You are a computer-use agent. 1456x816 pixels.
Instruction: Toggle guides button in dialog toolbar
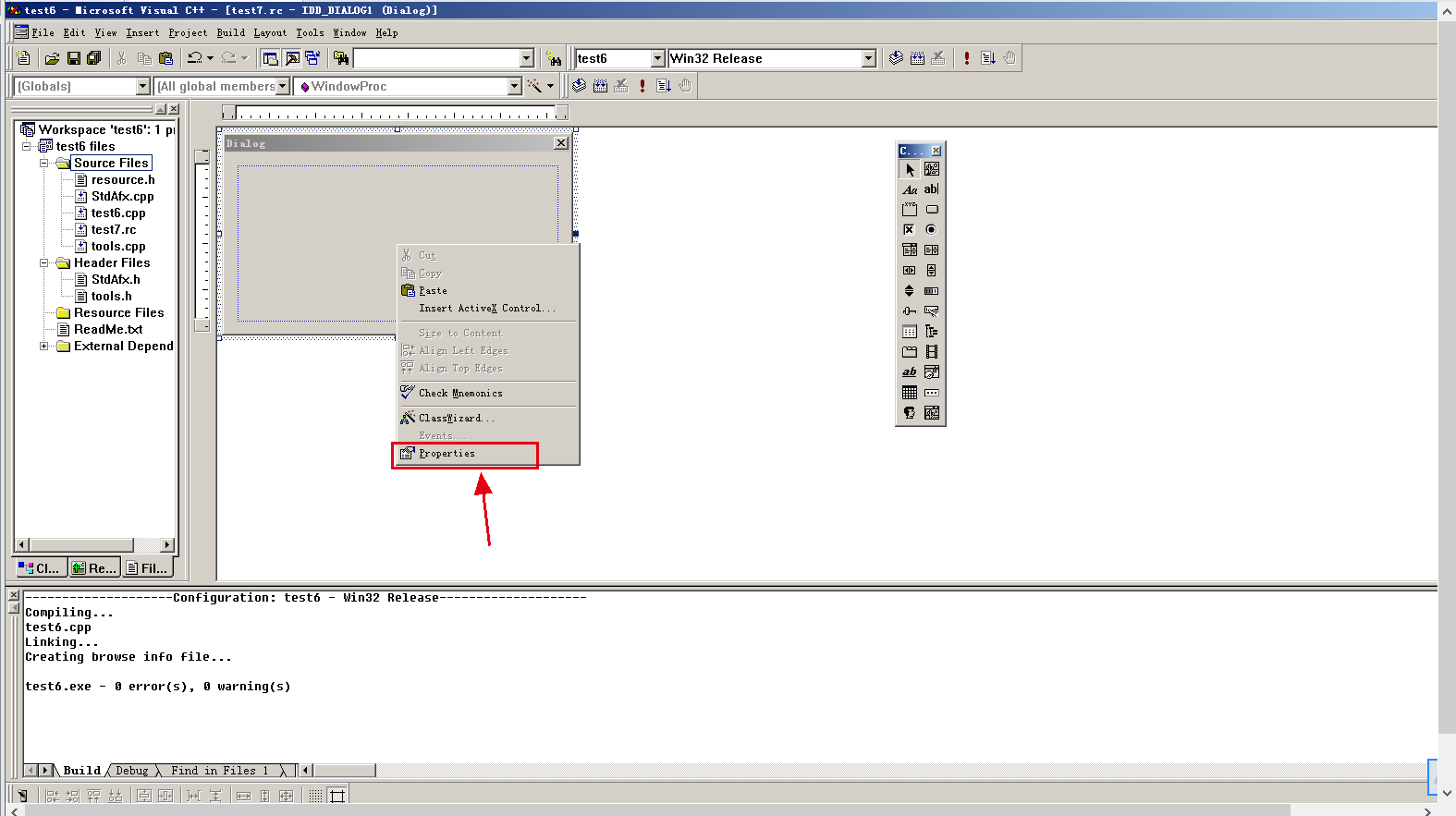click(x=337, y=796)
